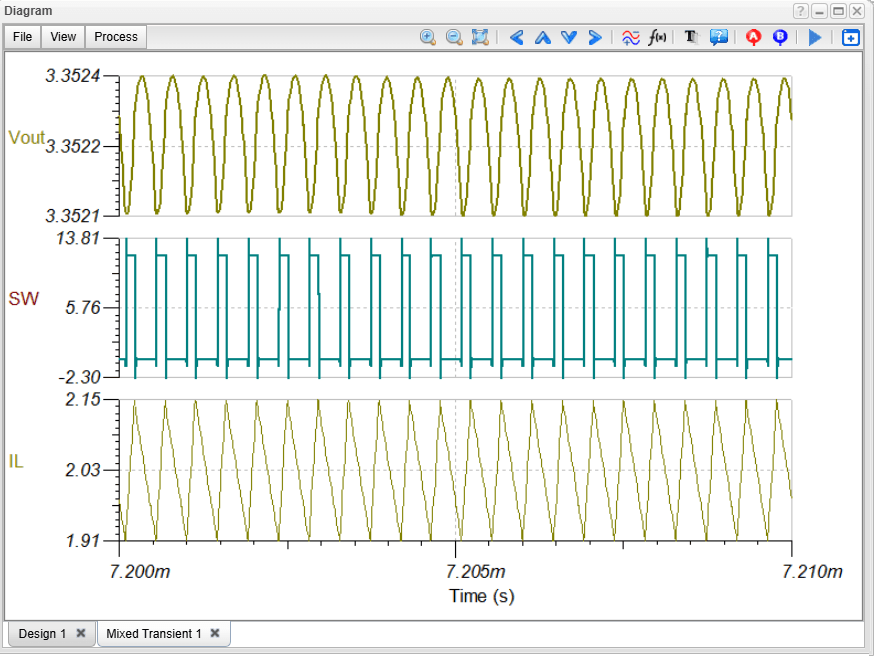Click the zoom in magnifier icon
The height and width of the screenshot is (659, 874).
[428, 37]
